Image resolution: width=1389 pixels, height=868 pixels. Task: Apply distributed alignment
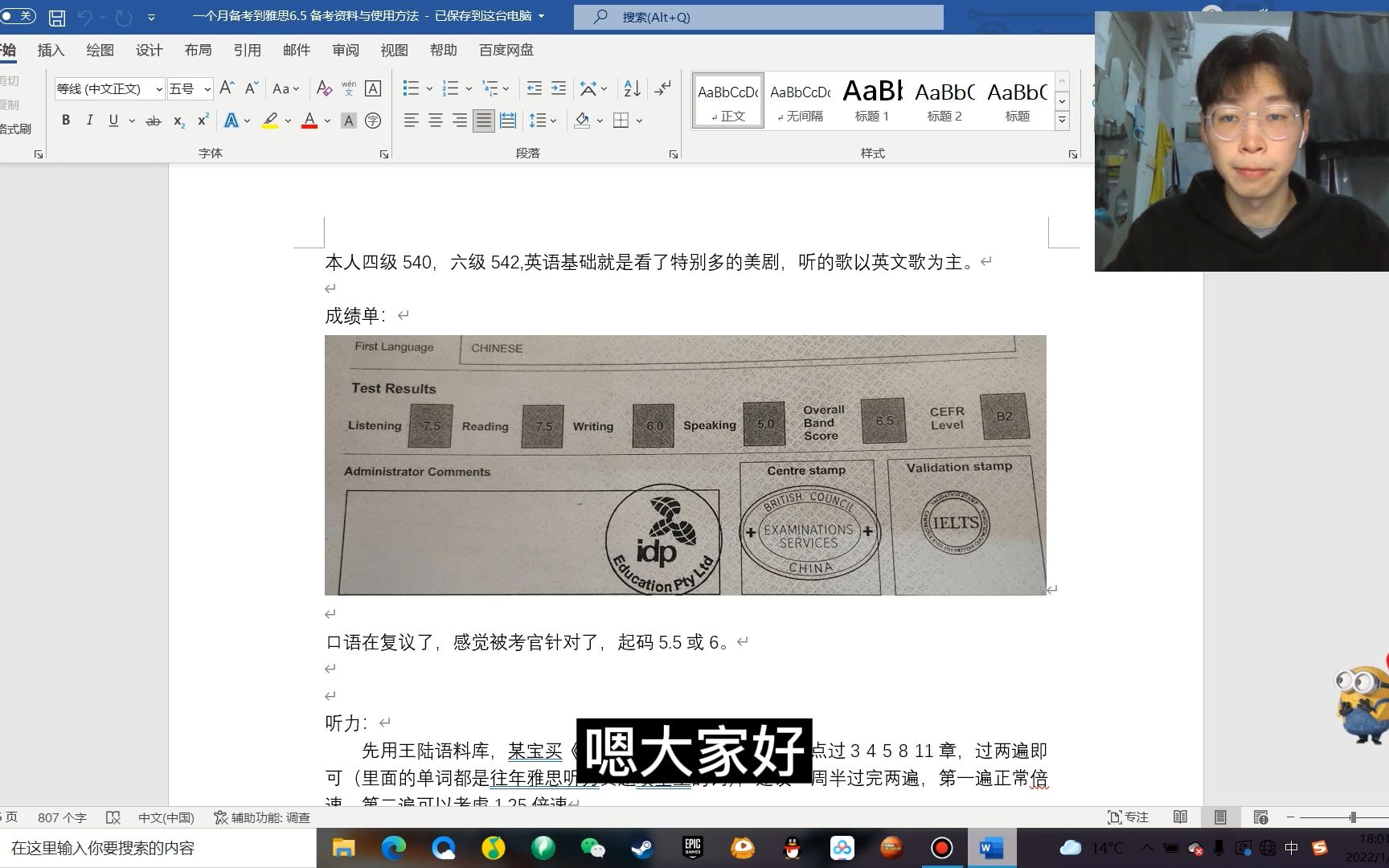[x=508, y=121]
